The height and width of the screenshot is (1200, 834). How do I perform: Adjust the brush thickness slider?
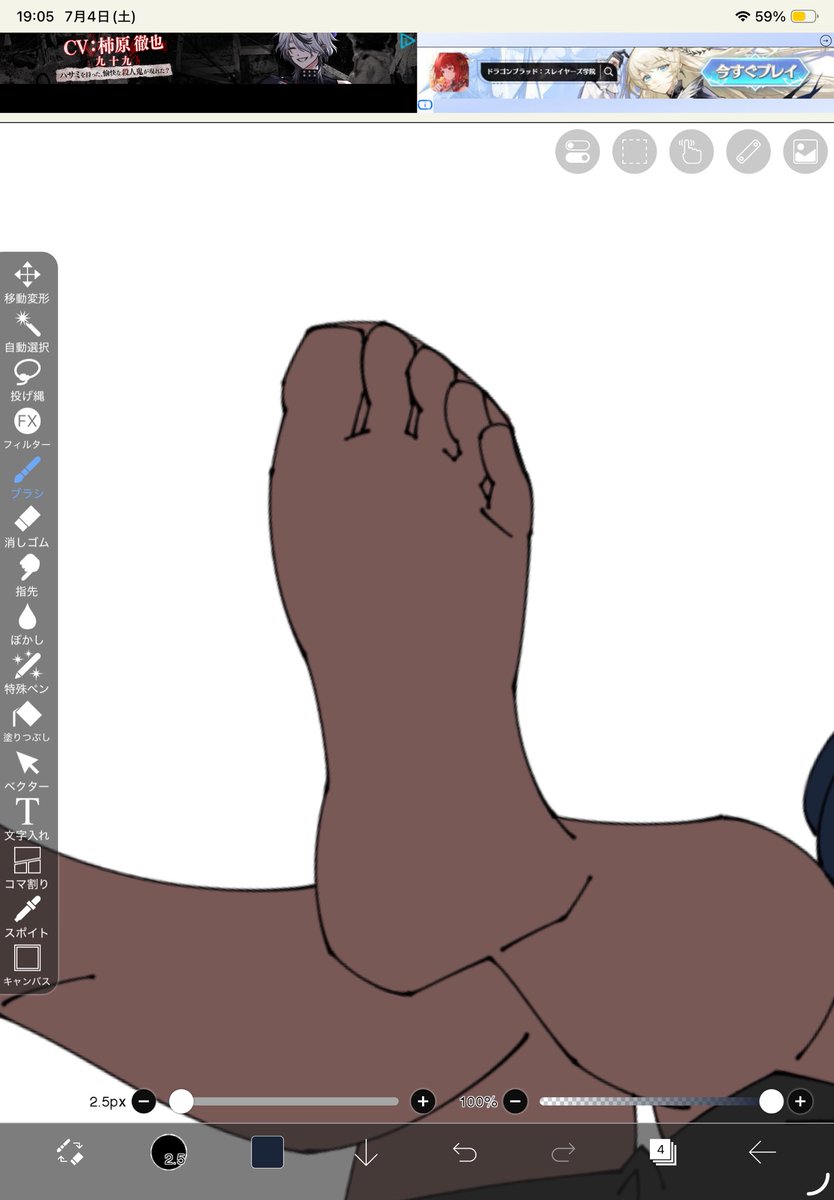pos(284,1101)
